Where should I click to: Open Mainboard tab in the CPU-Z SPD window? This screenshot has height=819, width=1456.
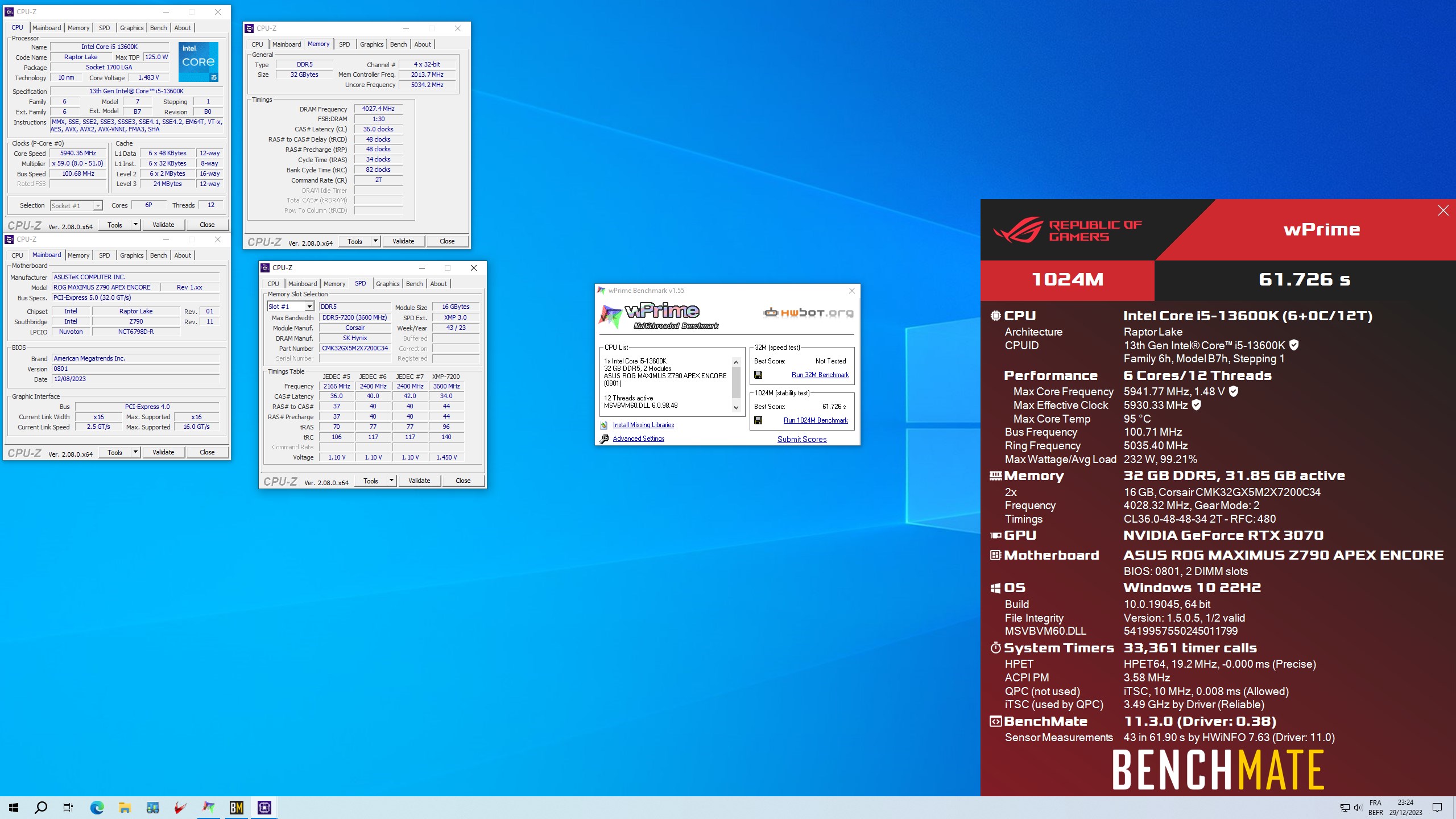pos(303,284)
